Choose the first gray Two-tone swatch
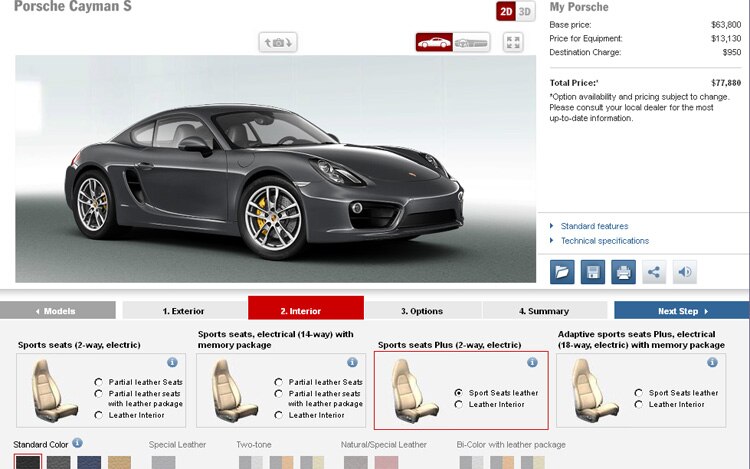Image resolution: width=750 pixels, height=469 pixels. coord(251,462)
